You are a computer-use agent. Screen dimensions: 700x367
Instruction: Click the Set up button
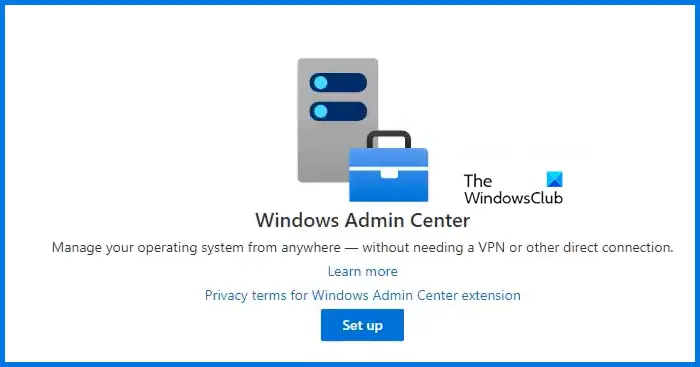click(x=362, y=325)
